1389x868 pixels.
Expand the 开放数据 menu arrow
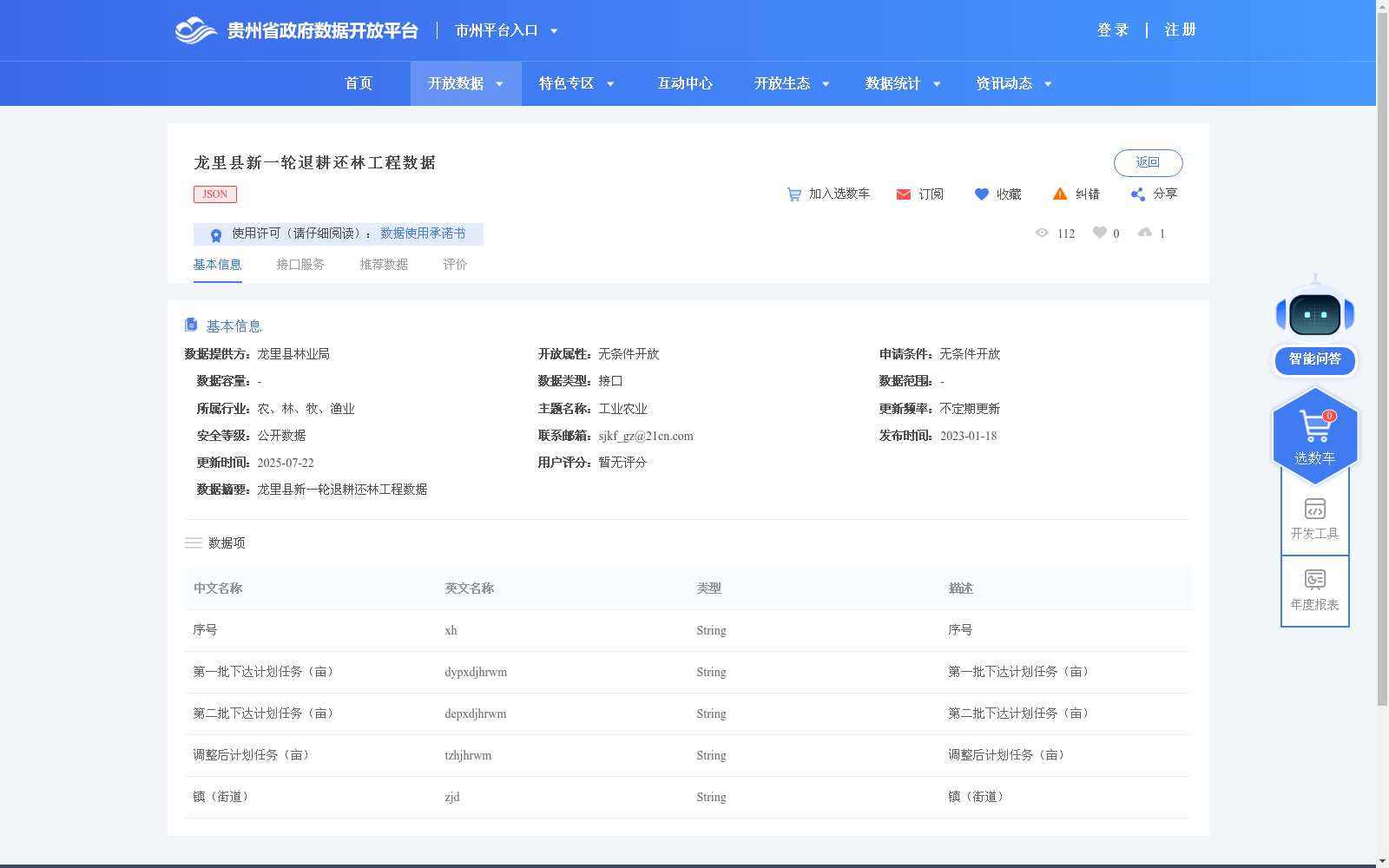499,84
